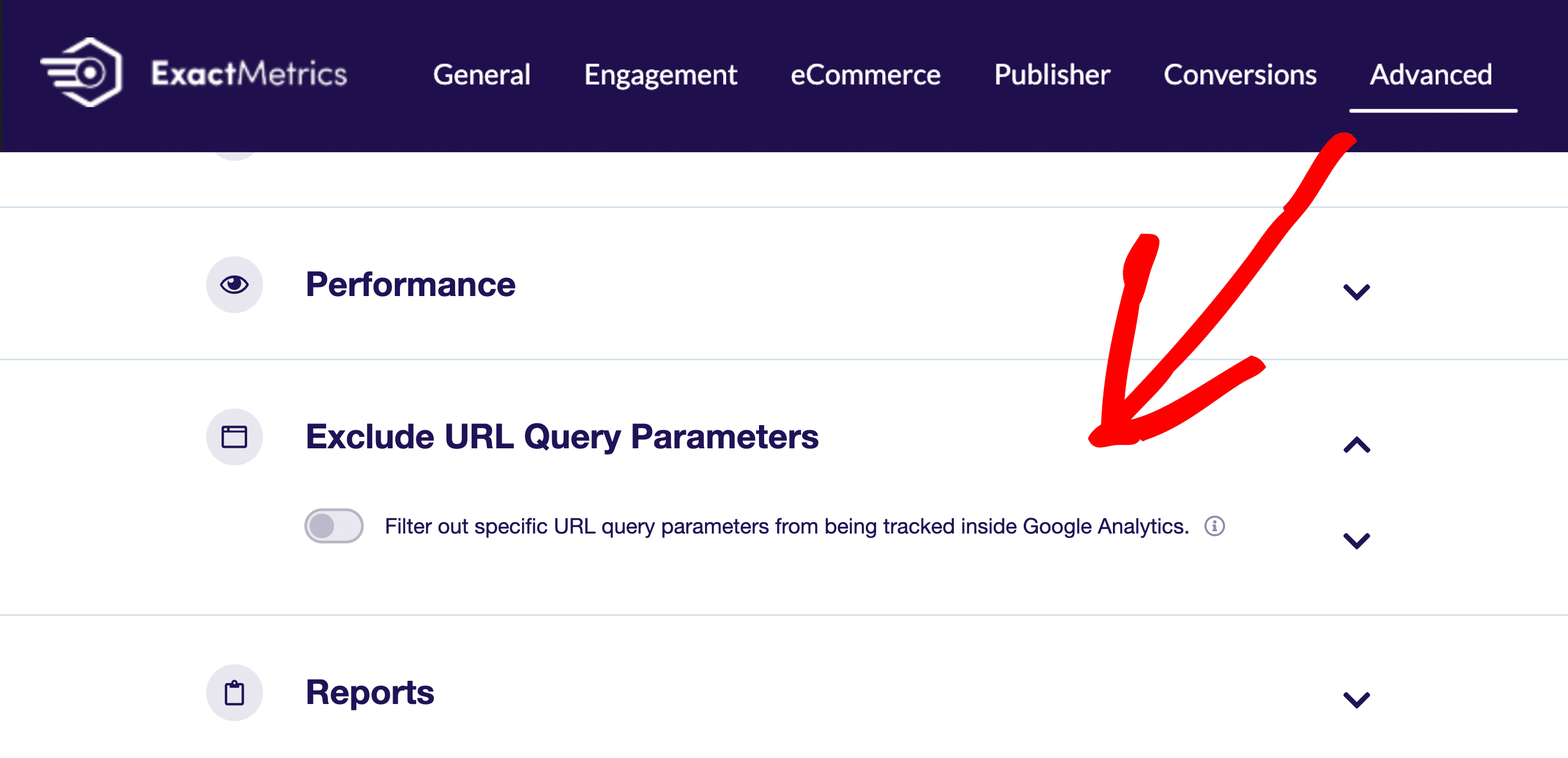Click the Performance eye icon
Viewport: 1568px width, 758px height.
pyautogui.click(x=234, y=284)
